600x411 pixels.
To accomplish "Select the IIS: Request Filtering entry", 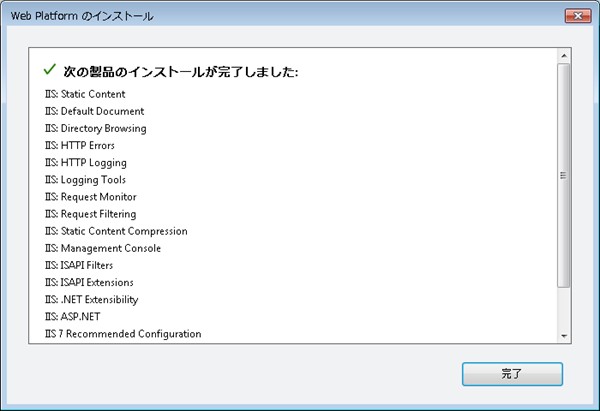I will pos(90,214).
